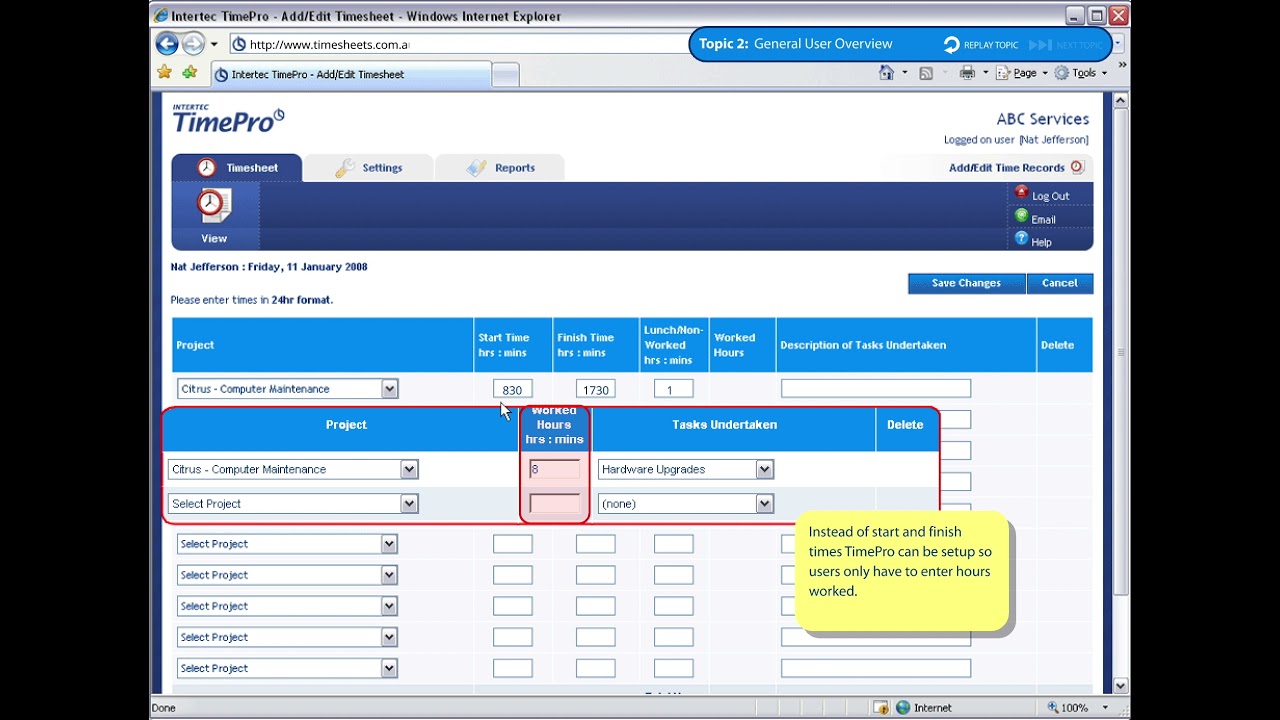Image resolution: width=1280 pixels, height=720 pixels.
Task: Click the Start Time field containing 830
Action: (513, 390)
